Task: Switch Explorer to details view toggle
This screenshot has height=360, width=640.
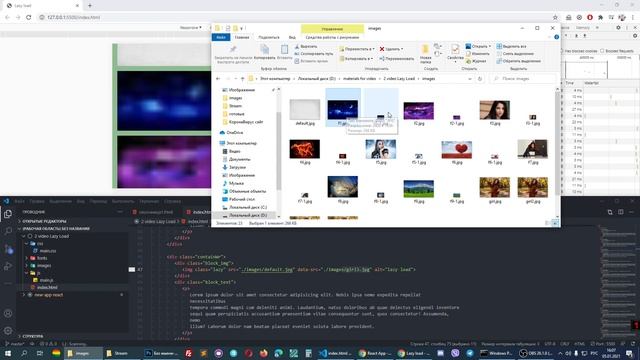Action: (548, 223)
